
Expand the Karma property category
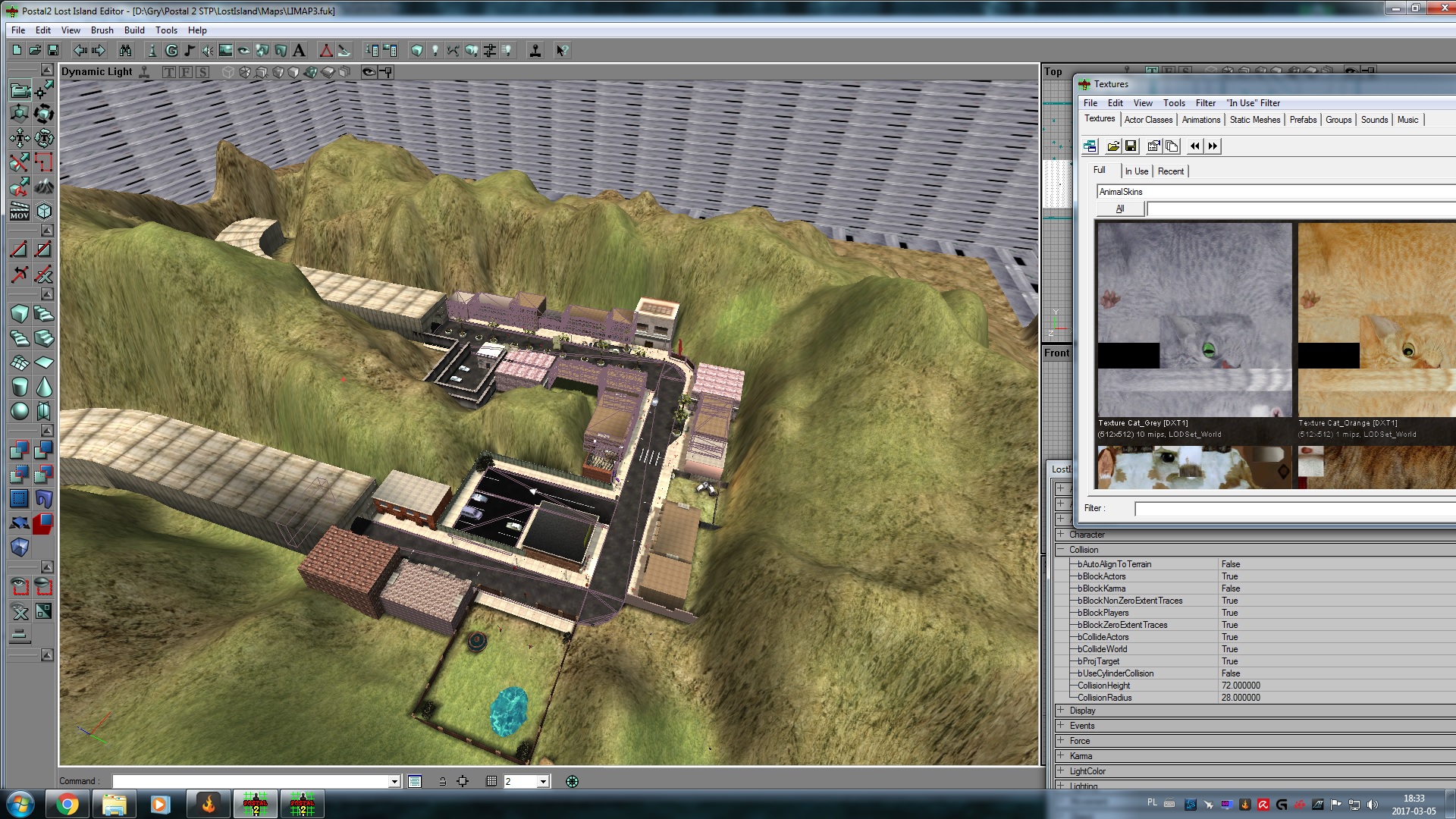pos(1061,756)
